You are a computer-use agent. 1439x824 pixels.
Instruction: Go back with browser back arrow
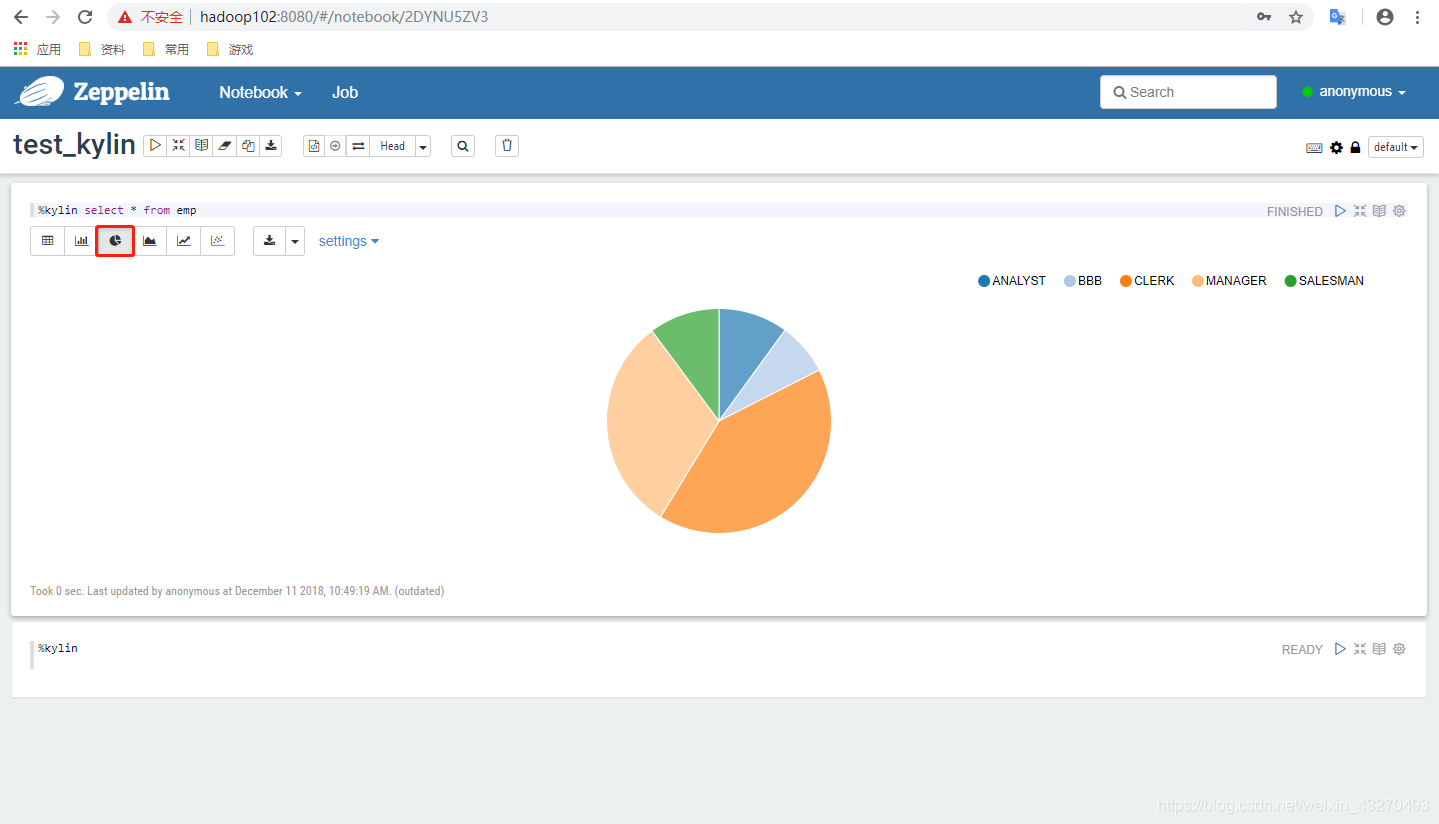21,17
